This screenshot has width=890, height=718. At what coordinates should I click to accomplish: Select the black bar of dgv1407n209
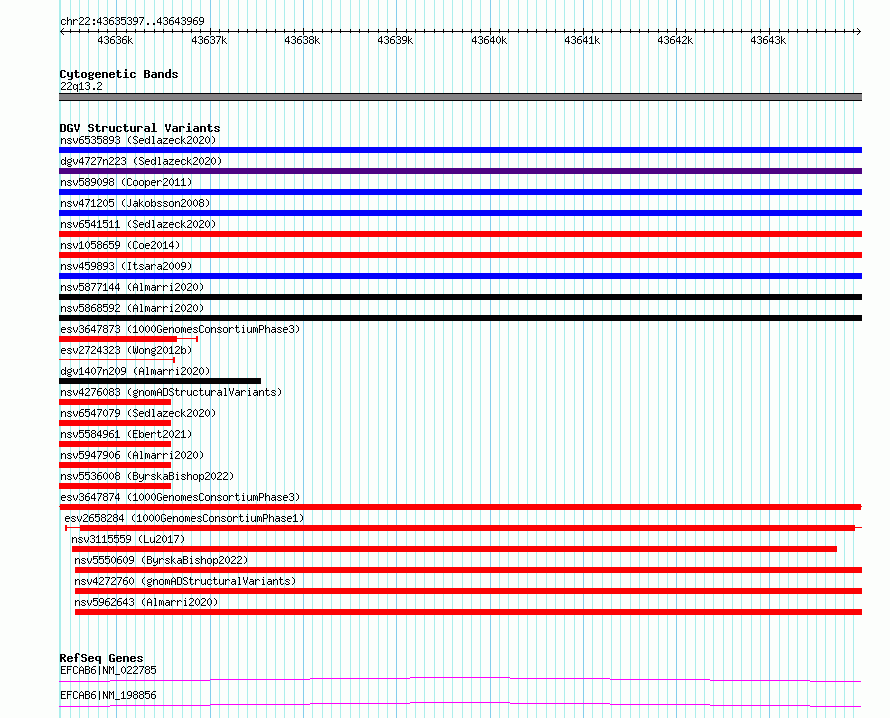point(160,381)
